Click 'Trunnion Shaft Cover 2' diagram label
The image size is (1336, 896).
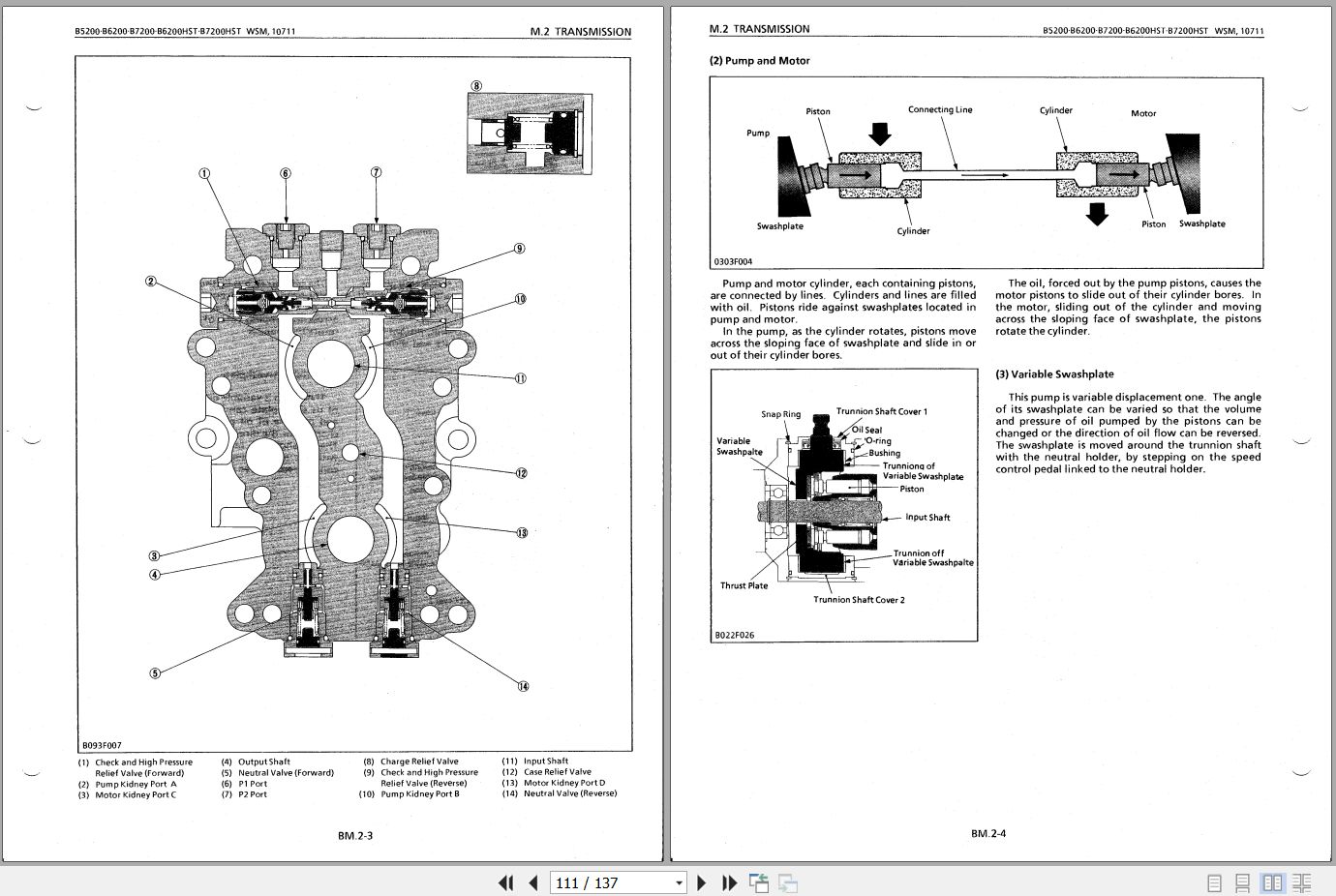point(859,600)
